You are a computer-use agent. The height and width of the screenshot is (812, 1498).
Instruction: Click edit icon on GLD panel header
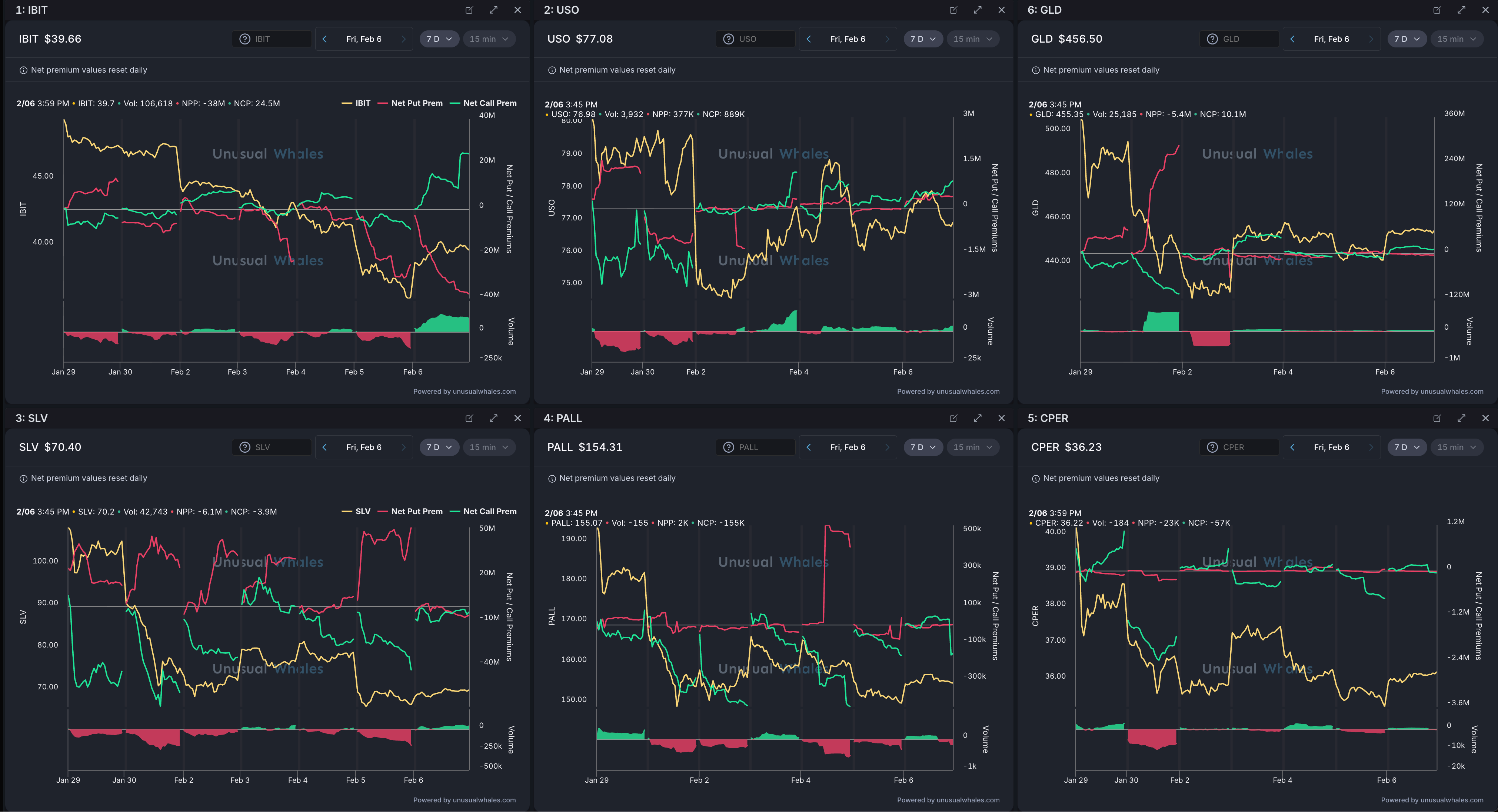point(1437,10)
